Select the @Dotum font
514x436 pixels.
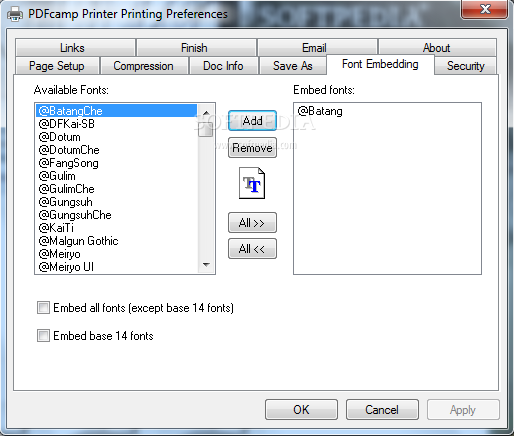pos(117,137)
